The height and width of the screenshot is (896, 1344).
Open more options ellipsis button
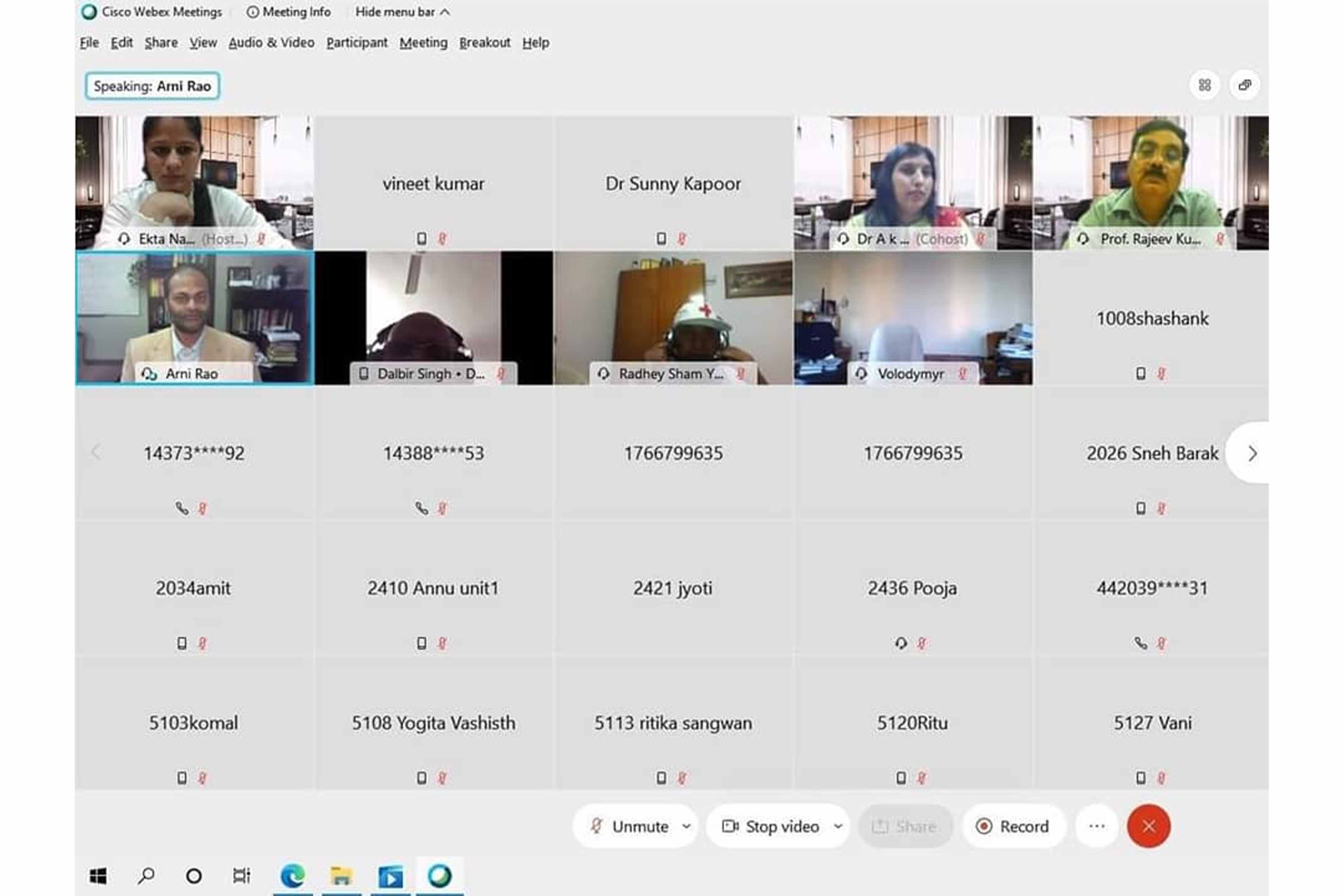click(x=1096, y=826)
